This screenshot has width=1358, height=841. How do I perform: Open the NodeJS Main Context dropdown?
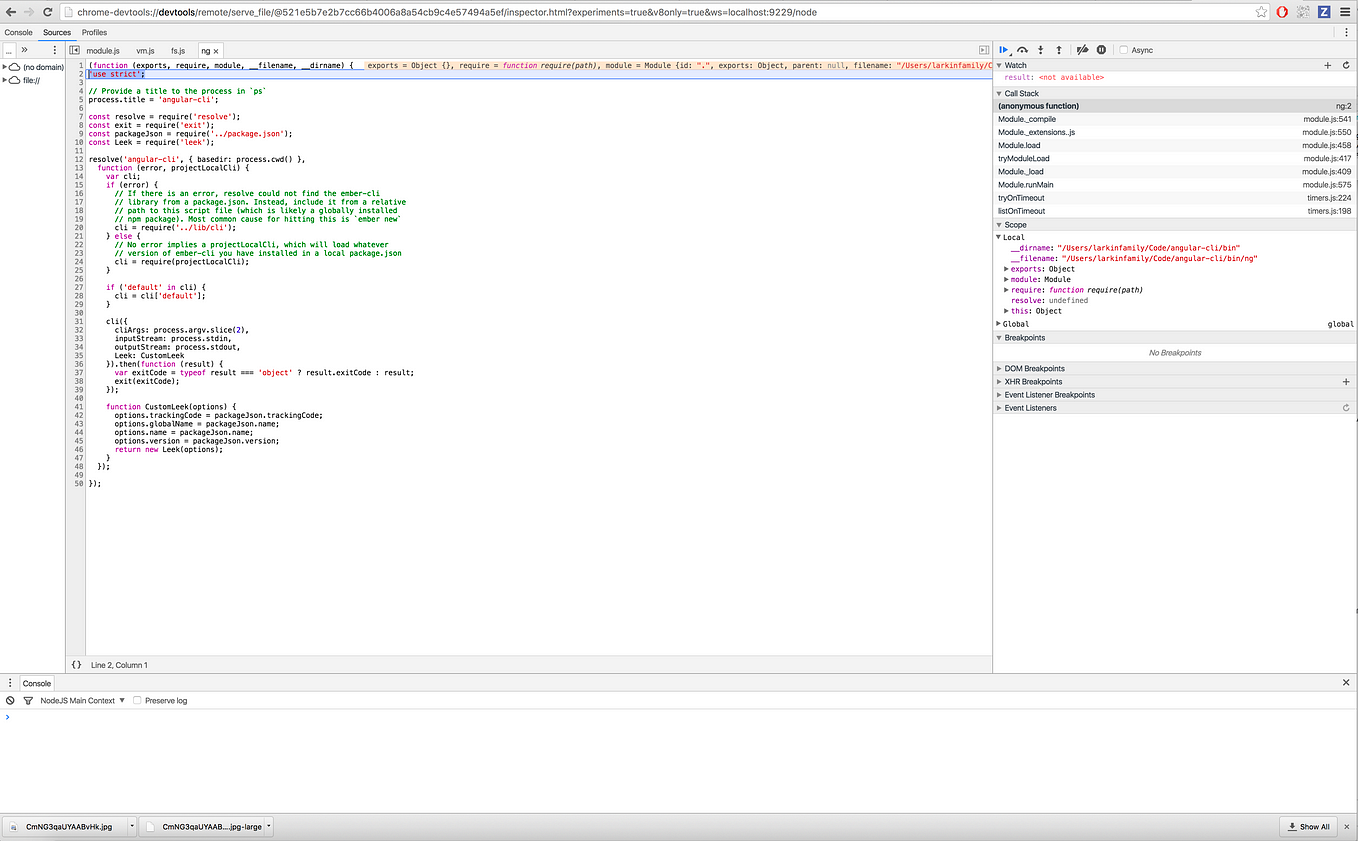pos(78,700)
